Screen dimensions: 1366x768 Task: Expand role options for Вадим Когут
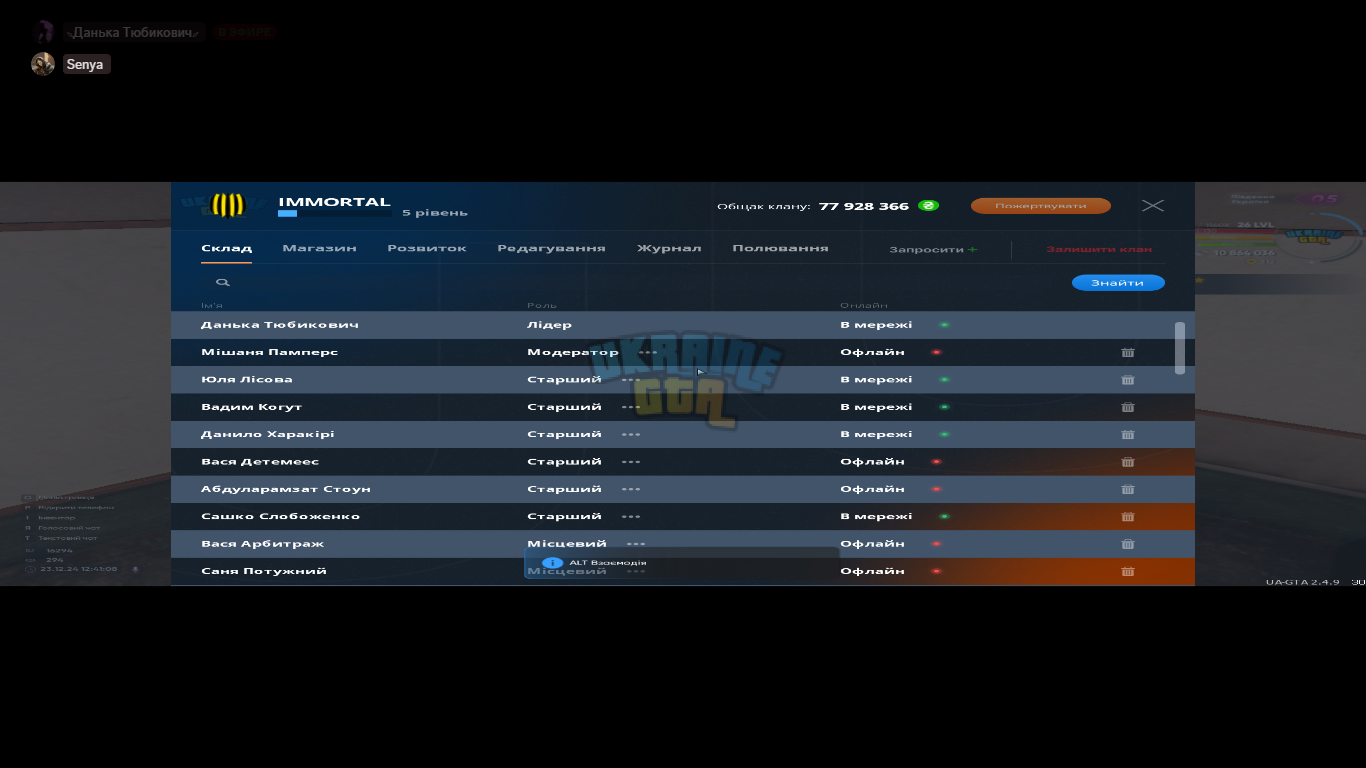[x=631, y=407]
